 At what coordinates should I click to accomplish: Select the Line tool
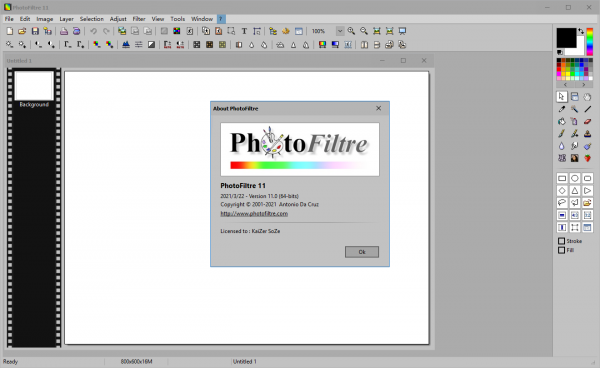point(587,109)
